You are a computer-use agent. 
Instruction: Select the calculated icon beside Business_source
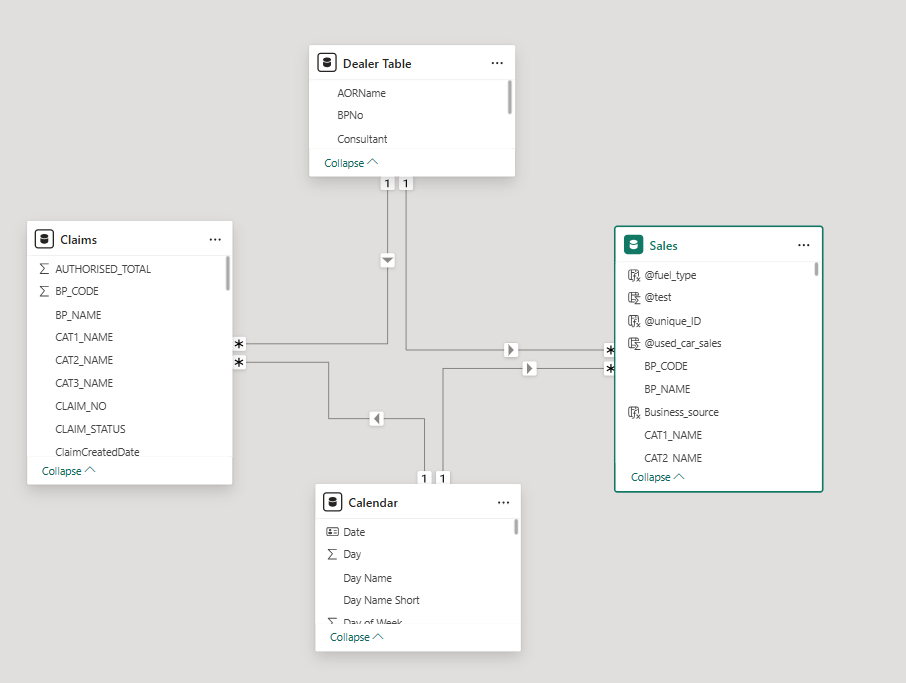click(x=634, y=412)
